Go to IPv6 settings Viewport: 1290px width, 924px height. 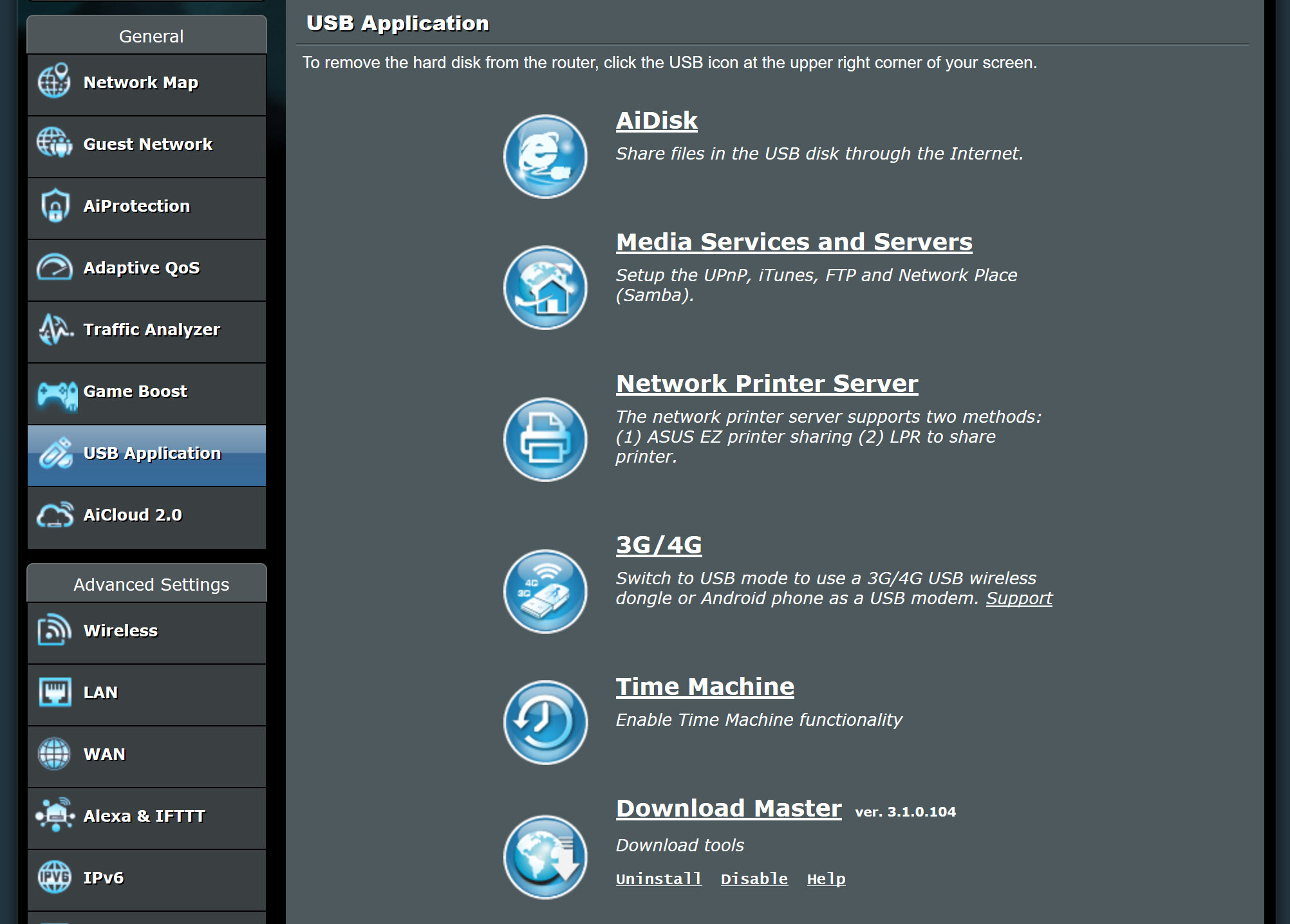[x=147, y=880]
